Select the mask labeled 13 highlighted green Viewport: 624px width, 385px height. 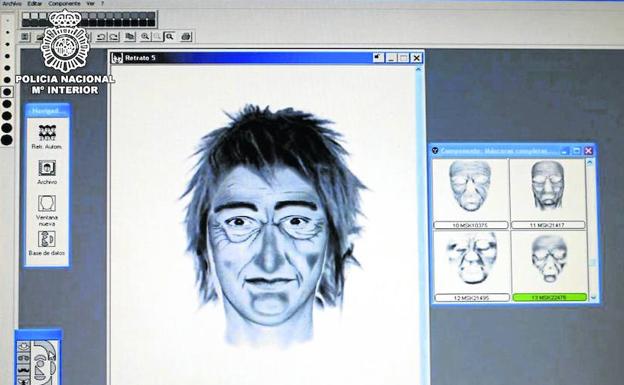coord(549,297)
